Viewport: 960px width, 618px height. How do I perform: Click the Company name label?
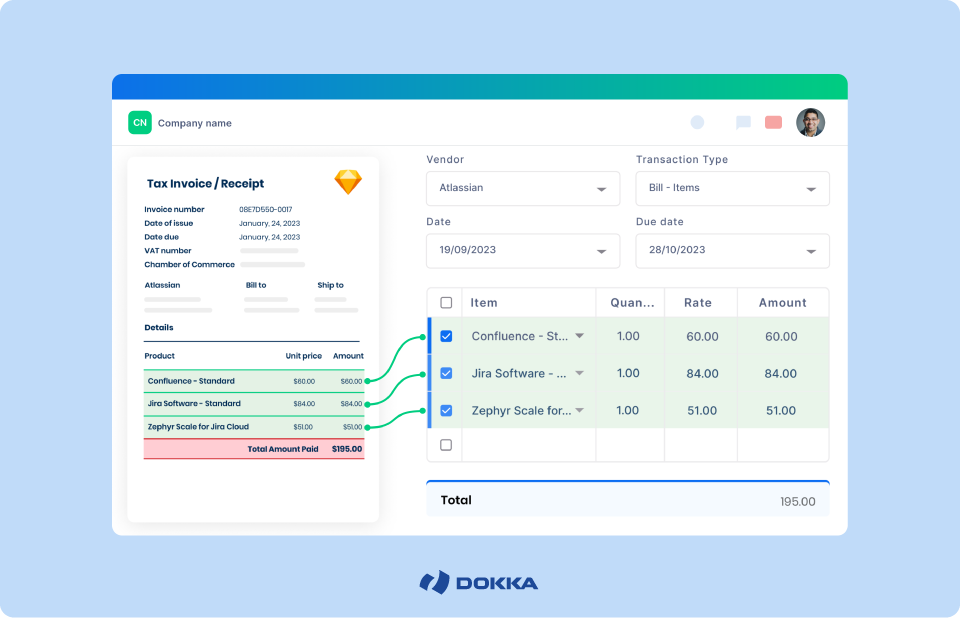[195, 123]
